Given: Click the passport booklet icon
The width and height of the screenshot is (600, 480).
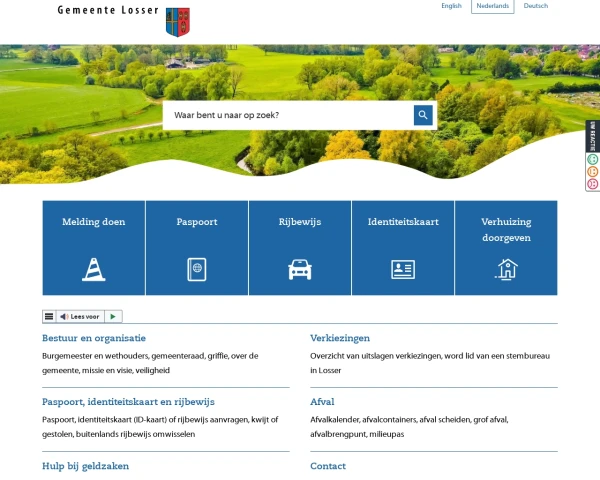Looking at the screenshot, I should (197, 269).
